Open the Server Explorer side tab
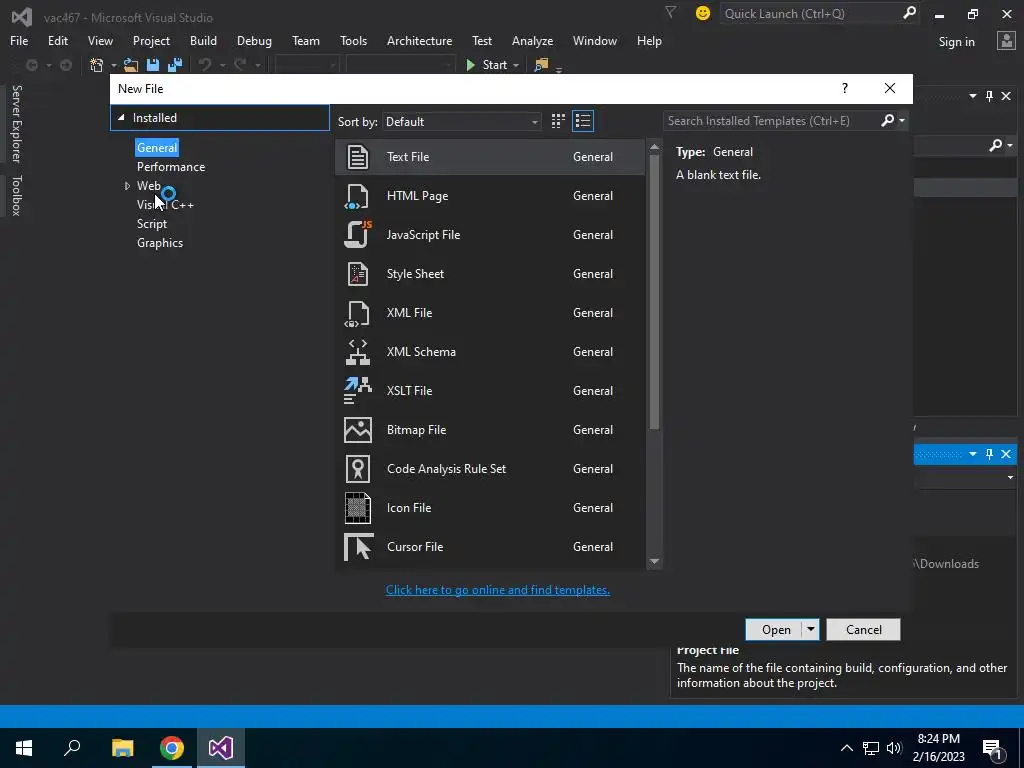1024x768 pixels. [17, 124]
